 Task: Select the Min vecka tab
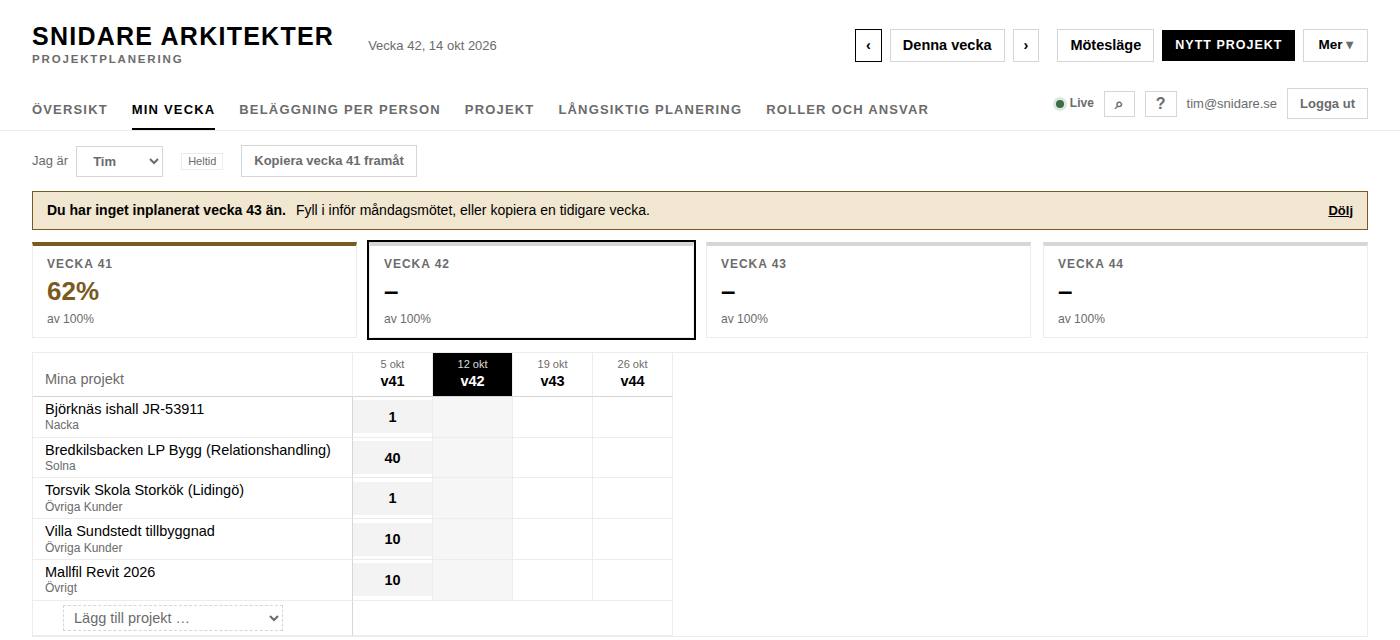pos(173,109)
